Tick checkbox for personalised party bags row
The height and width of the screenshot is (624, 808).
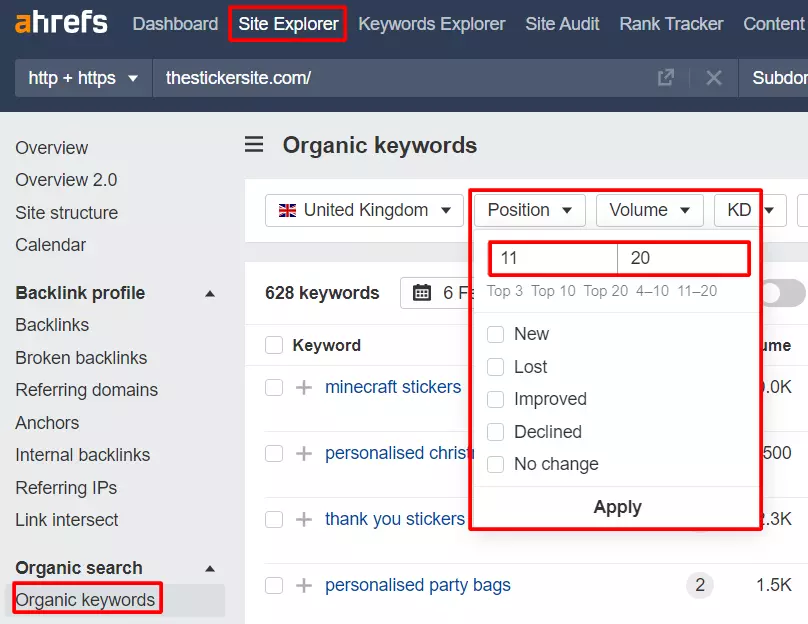tap(274, 585)
